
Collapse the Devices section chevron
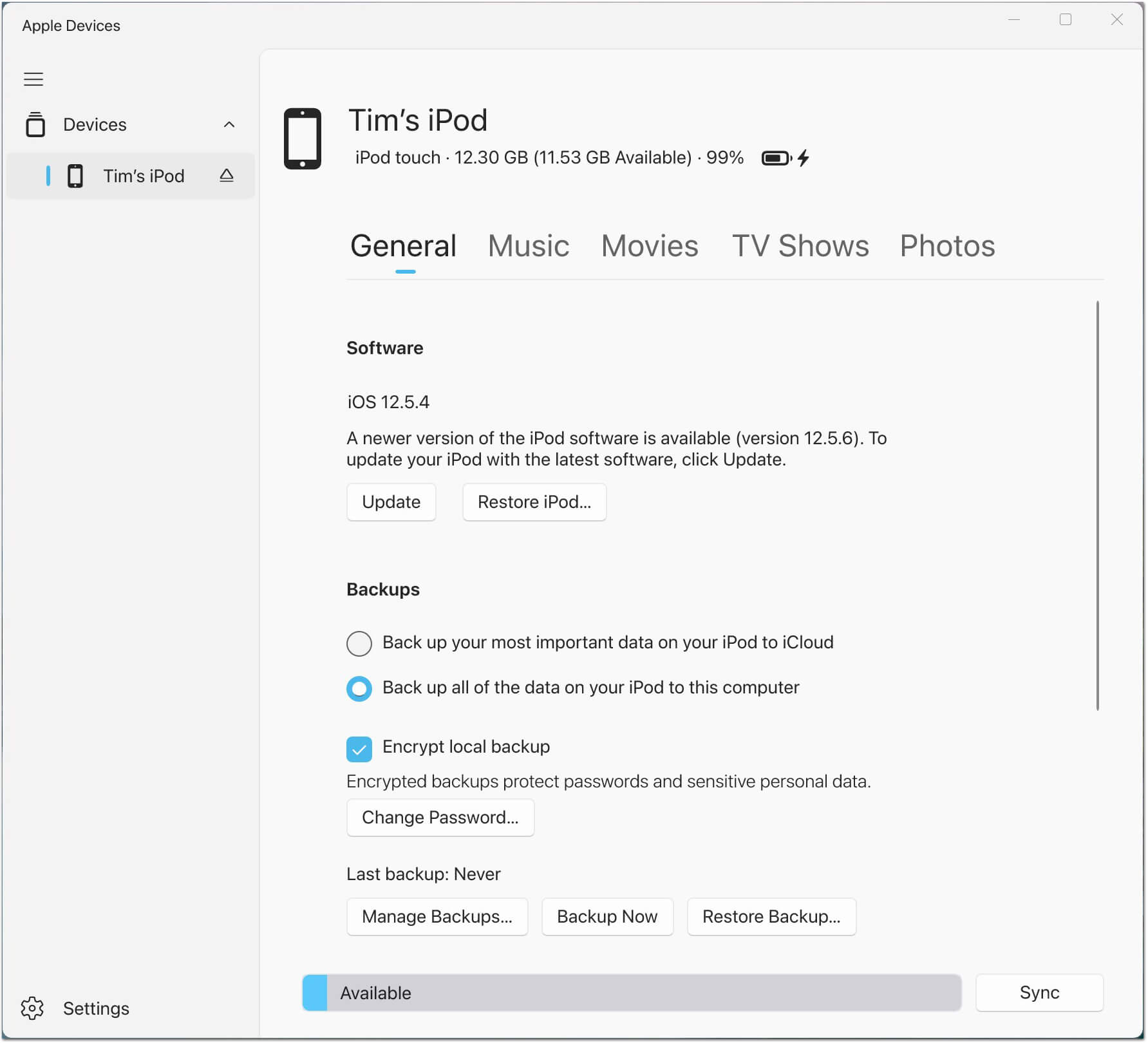coord(229,124)
